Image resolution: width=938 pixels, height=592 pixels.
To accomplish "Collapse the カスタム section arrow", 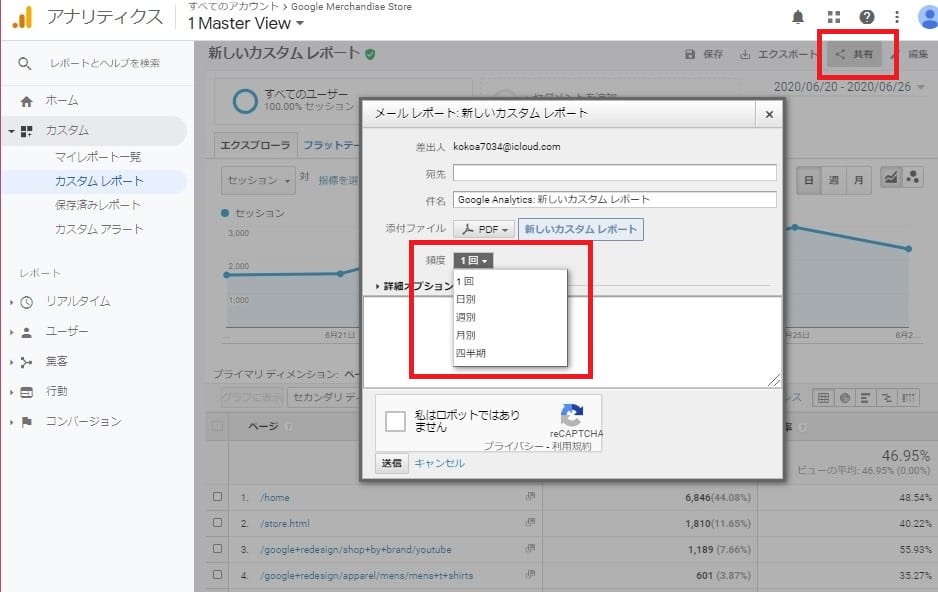I will click(11, 131).
